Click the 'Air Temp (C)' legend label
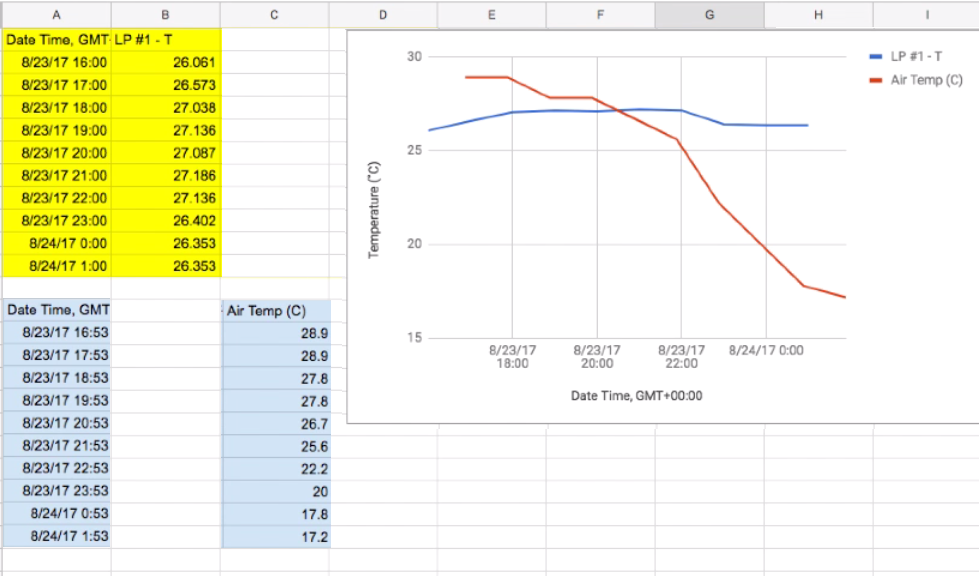 [926, 80]
